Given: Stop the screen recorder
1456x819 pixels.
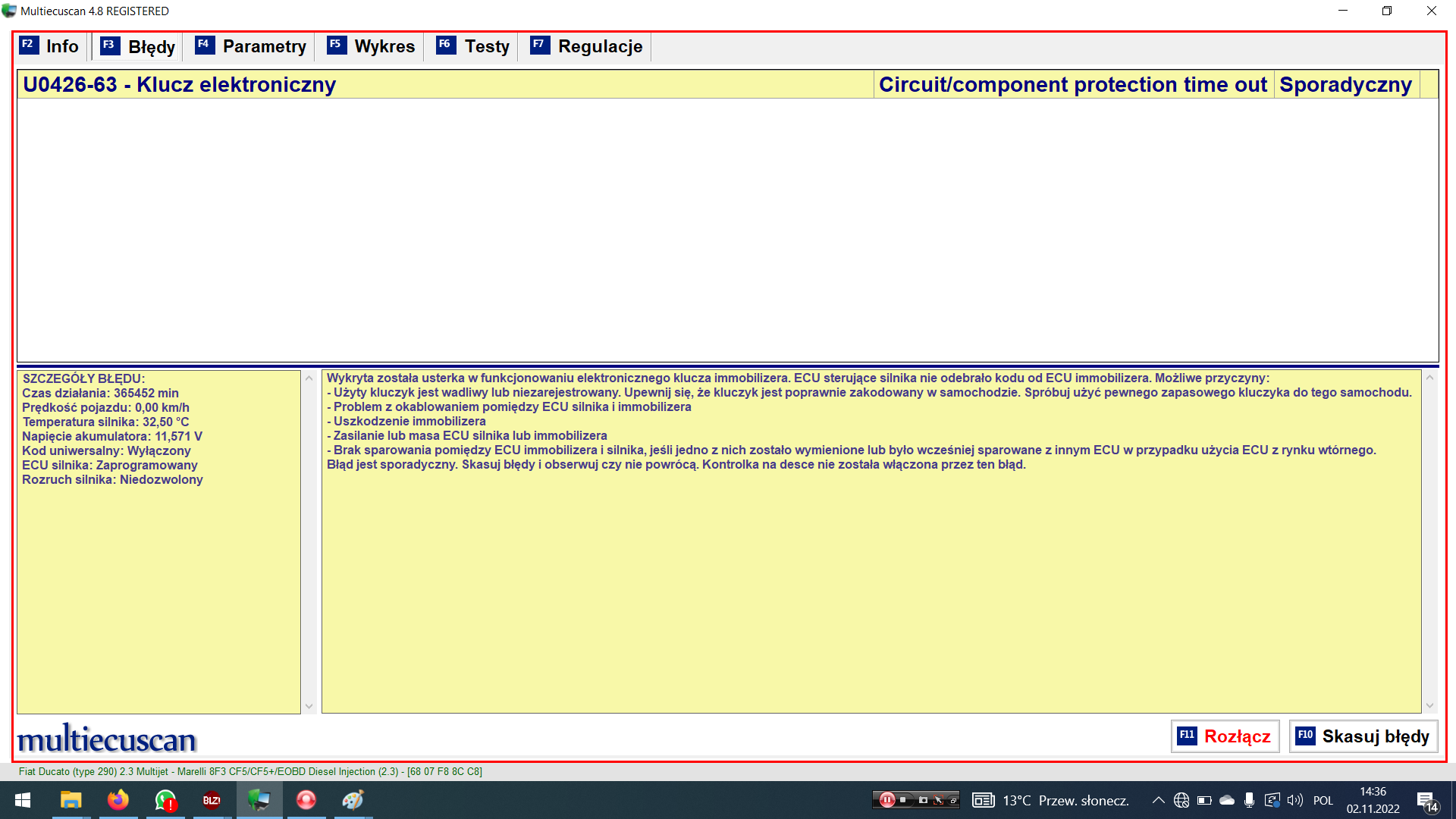Looking at the screenshot, I should [x=903, y=800].
